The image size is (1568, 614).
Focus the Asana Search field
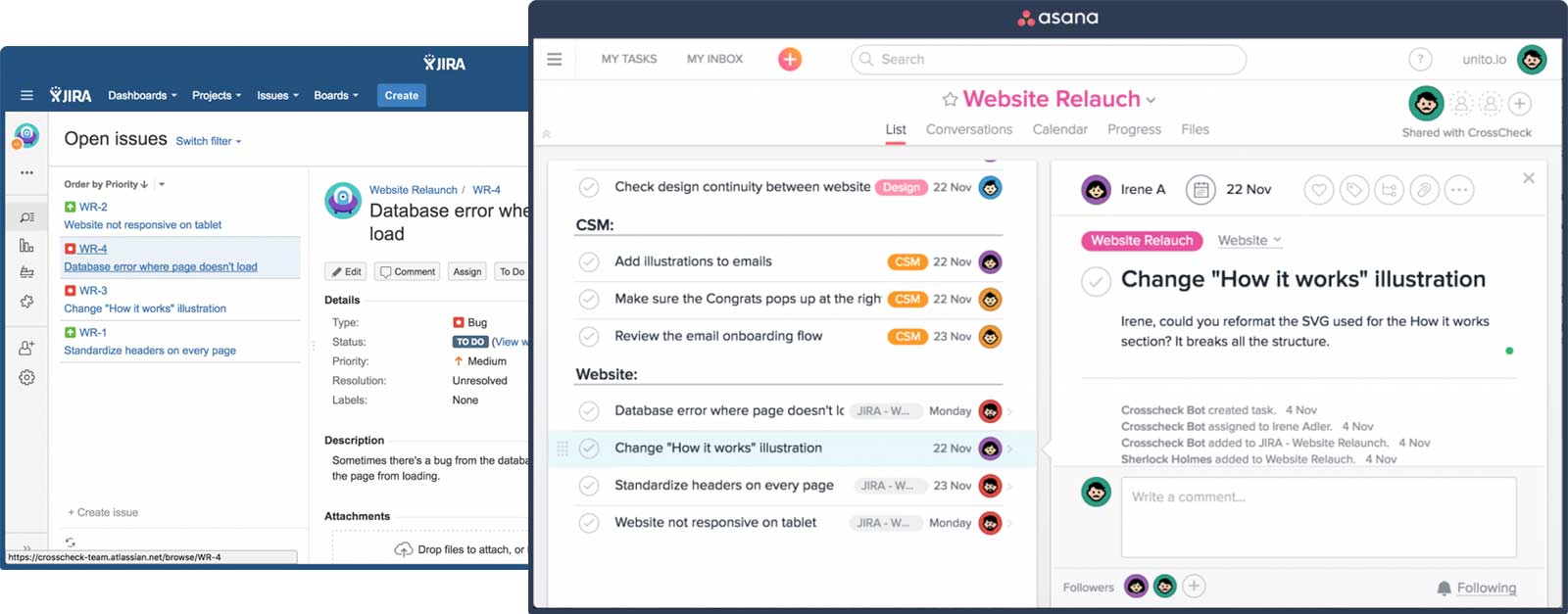pos(1049,60)
